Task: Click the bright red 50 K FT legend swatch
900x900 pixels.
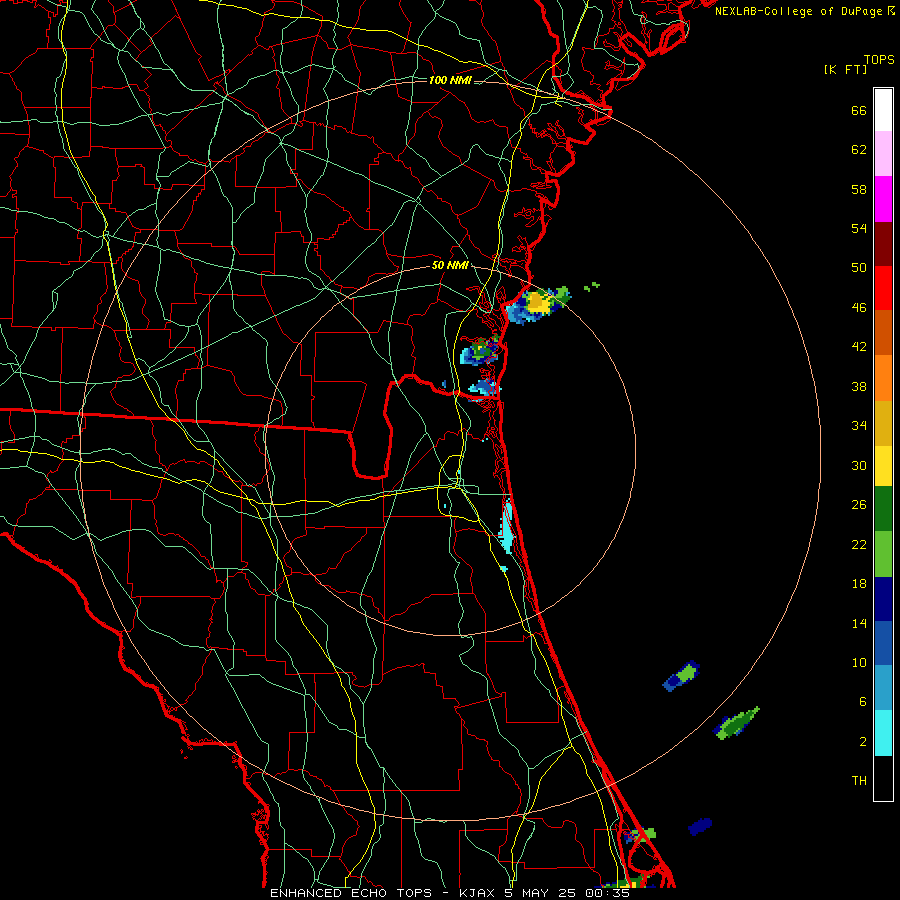Action: click(x=883, y=288)
